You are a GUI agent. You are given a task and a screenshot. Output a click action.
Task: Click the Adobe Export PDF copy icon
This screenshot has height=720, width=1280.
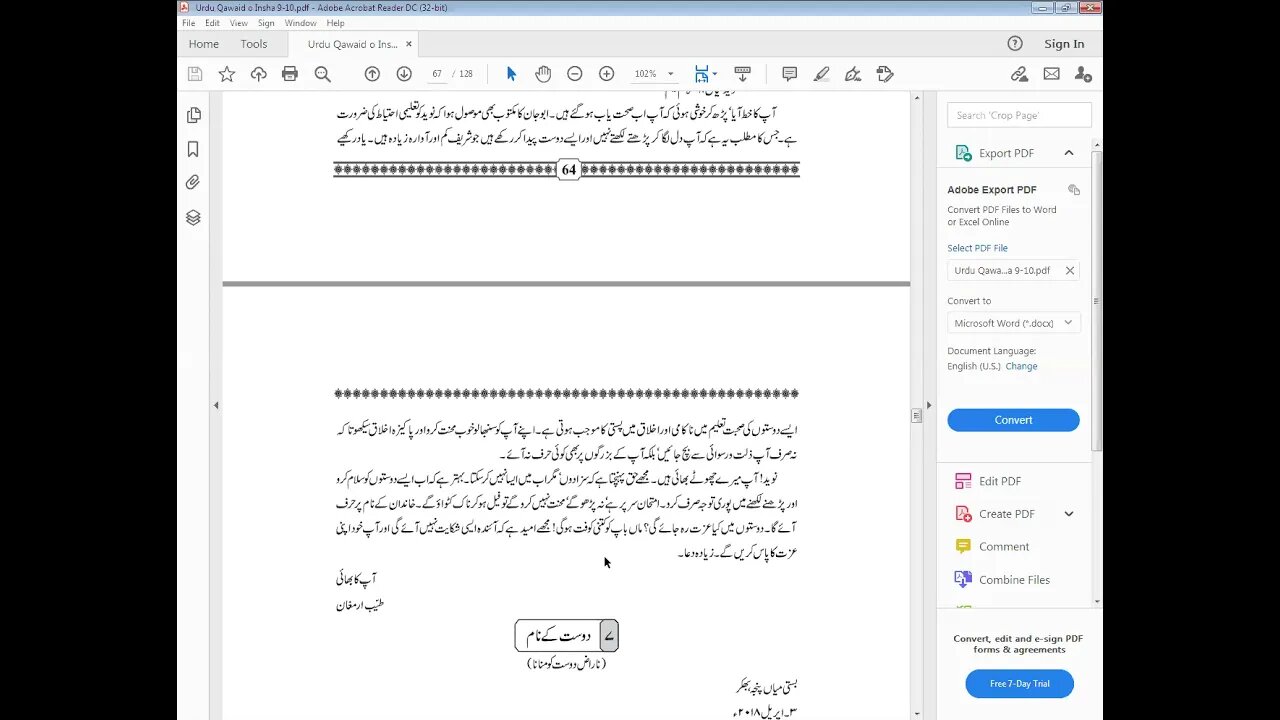click(x=1073, y=190)
